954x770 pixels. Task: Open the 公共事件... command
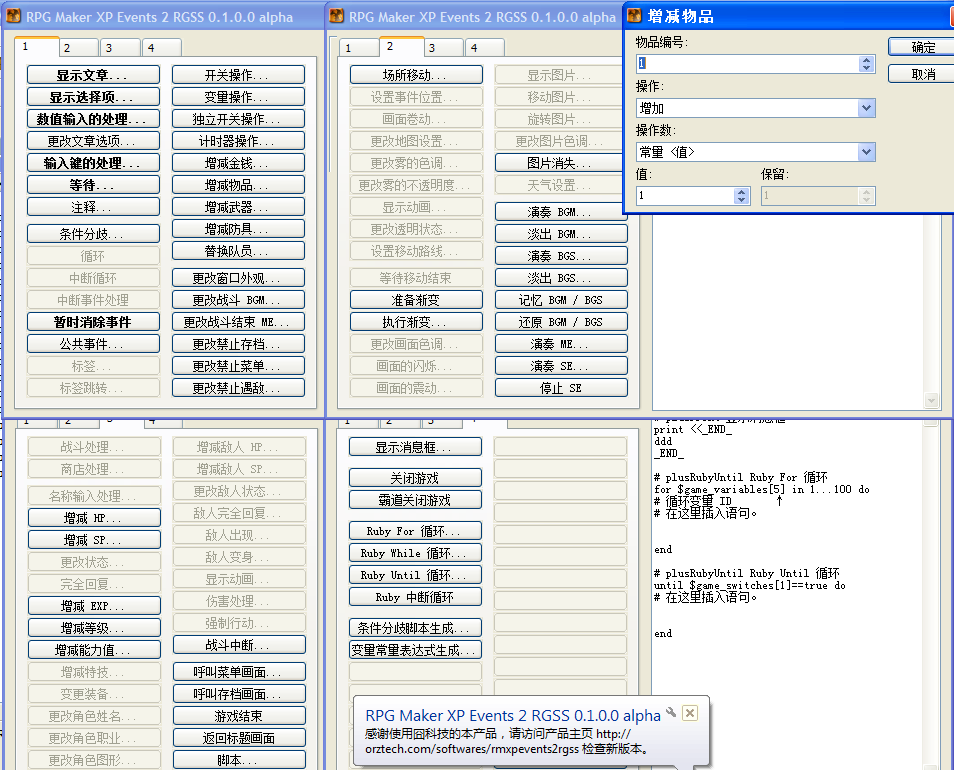click(x=93, y=344)
